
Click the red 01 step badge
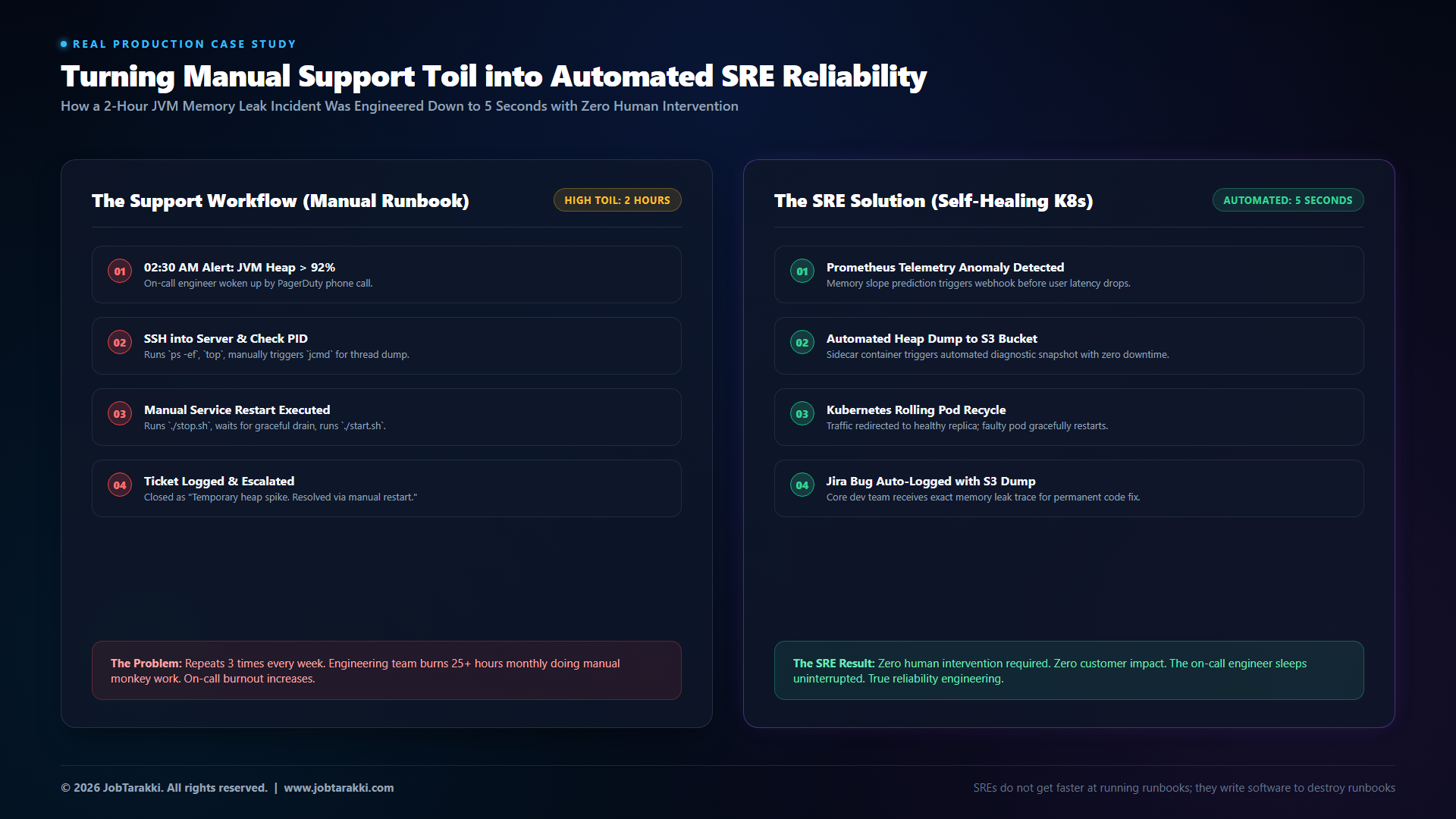[120, 271]
